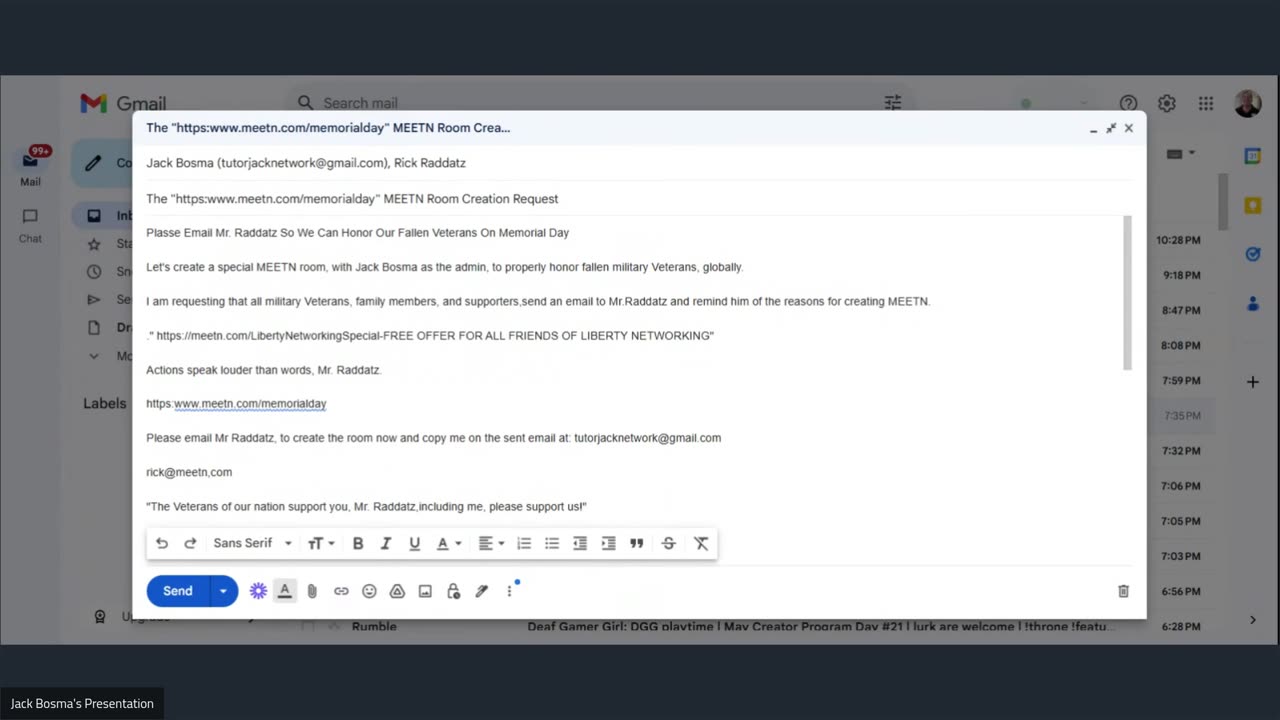Viewport: 1280px width, 720px height.
Task: Toggle the formatting options bar
Action: 285,591
